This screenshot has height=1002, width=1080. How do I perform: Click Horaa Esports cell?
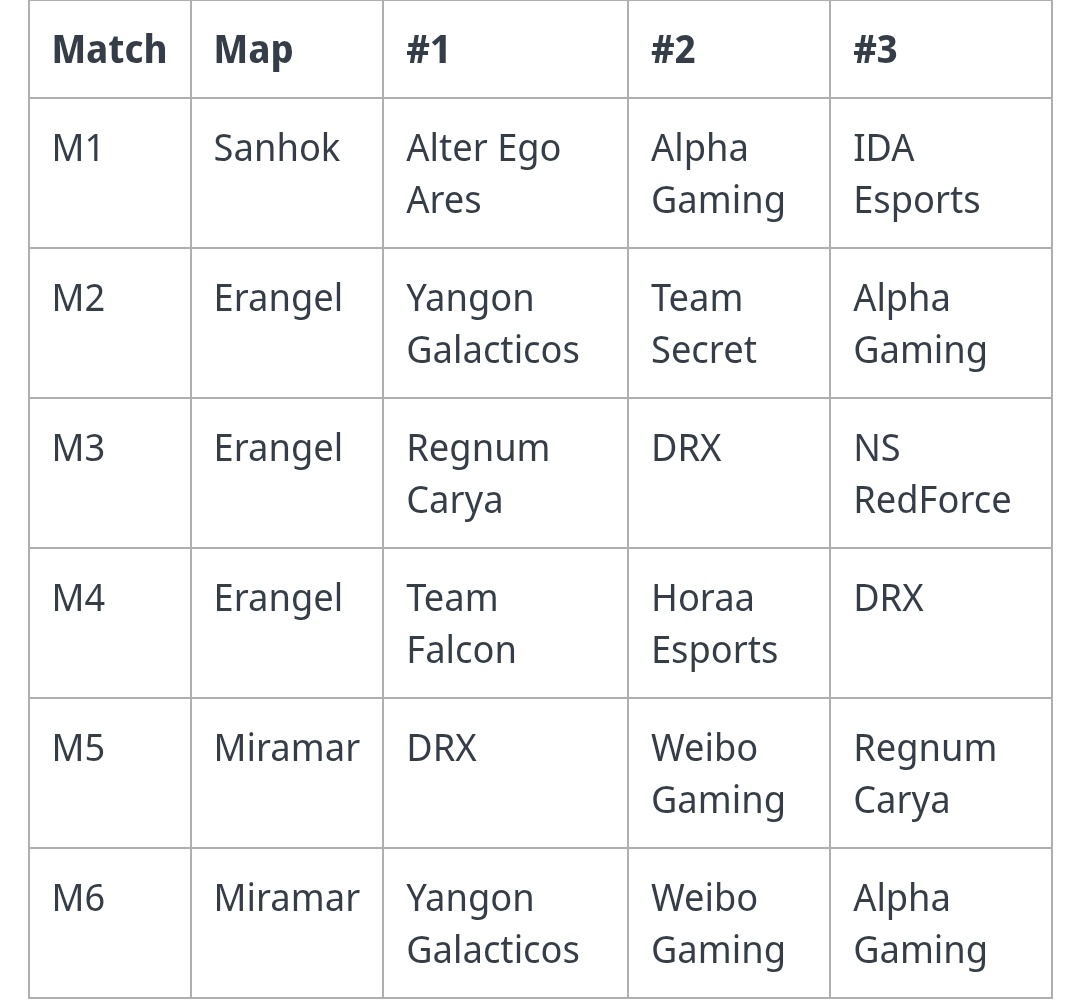(714, 624)
